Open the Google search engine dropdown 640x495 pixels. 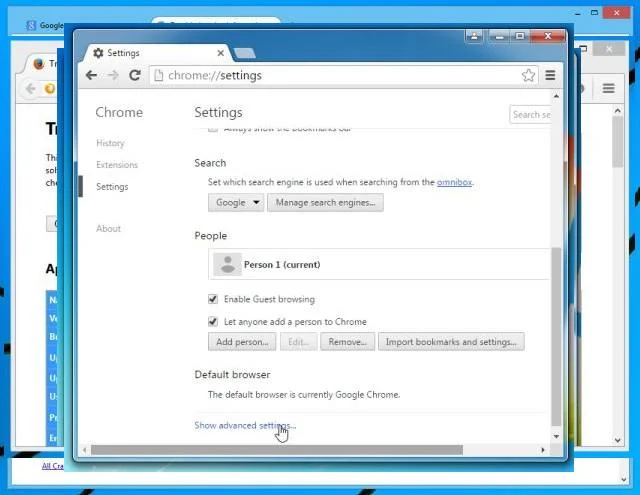coord(236,202)
